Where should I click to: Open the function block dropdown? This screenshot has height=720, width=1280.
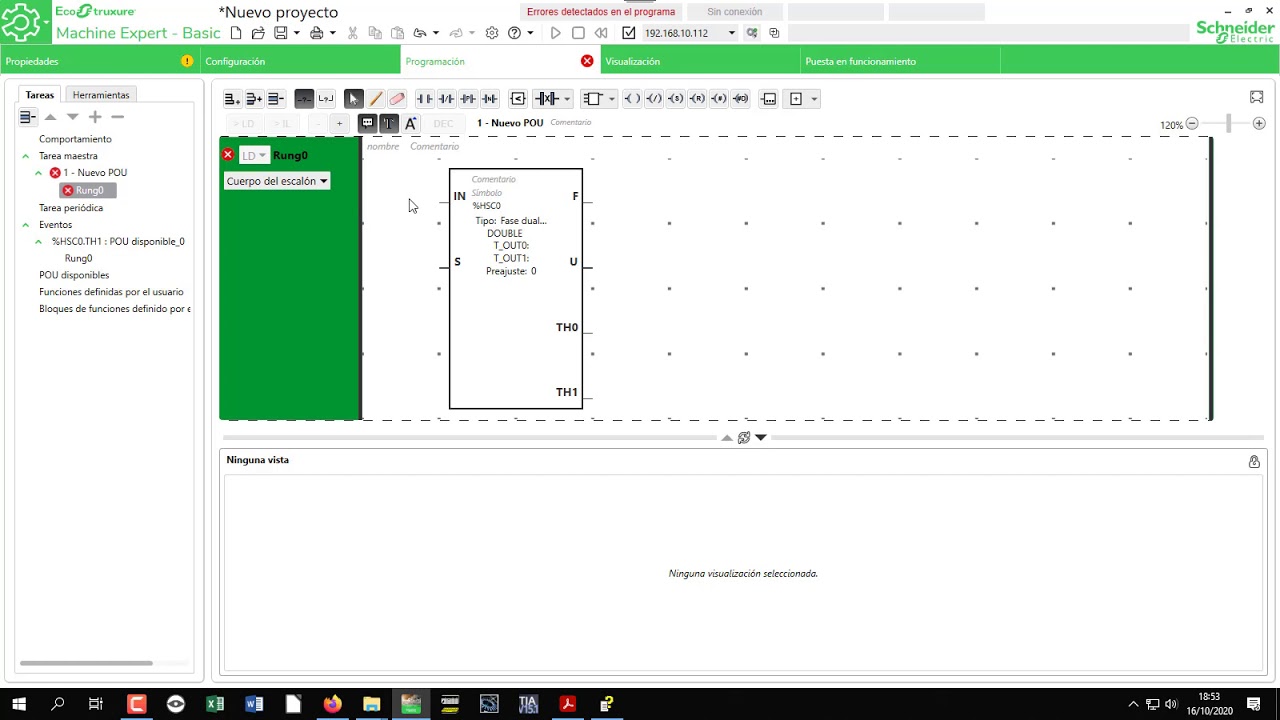pos(612,99)
